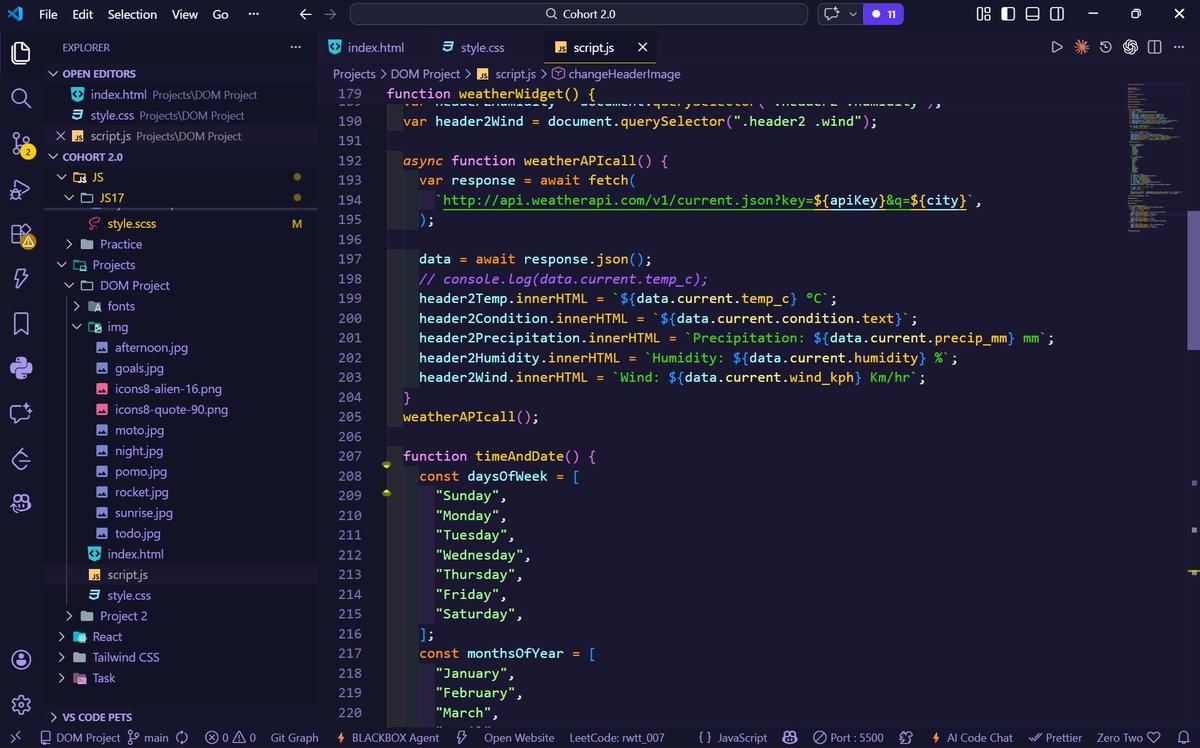Run code with the play button
This screenshot has width=1200, height=748.
(x=1057, y=47)
